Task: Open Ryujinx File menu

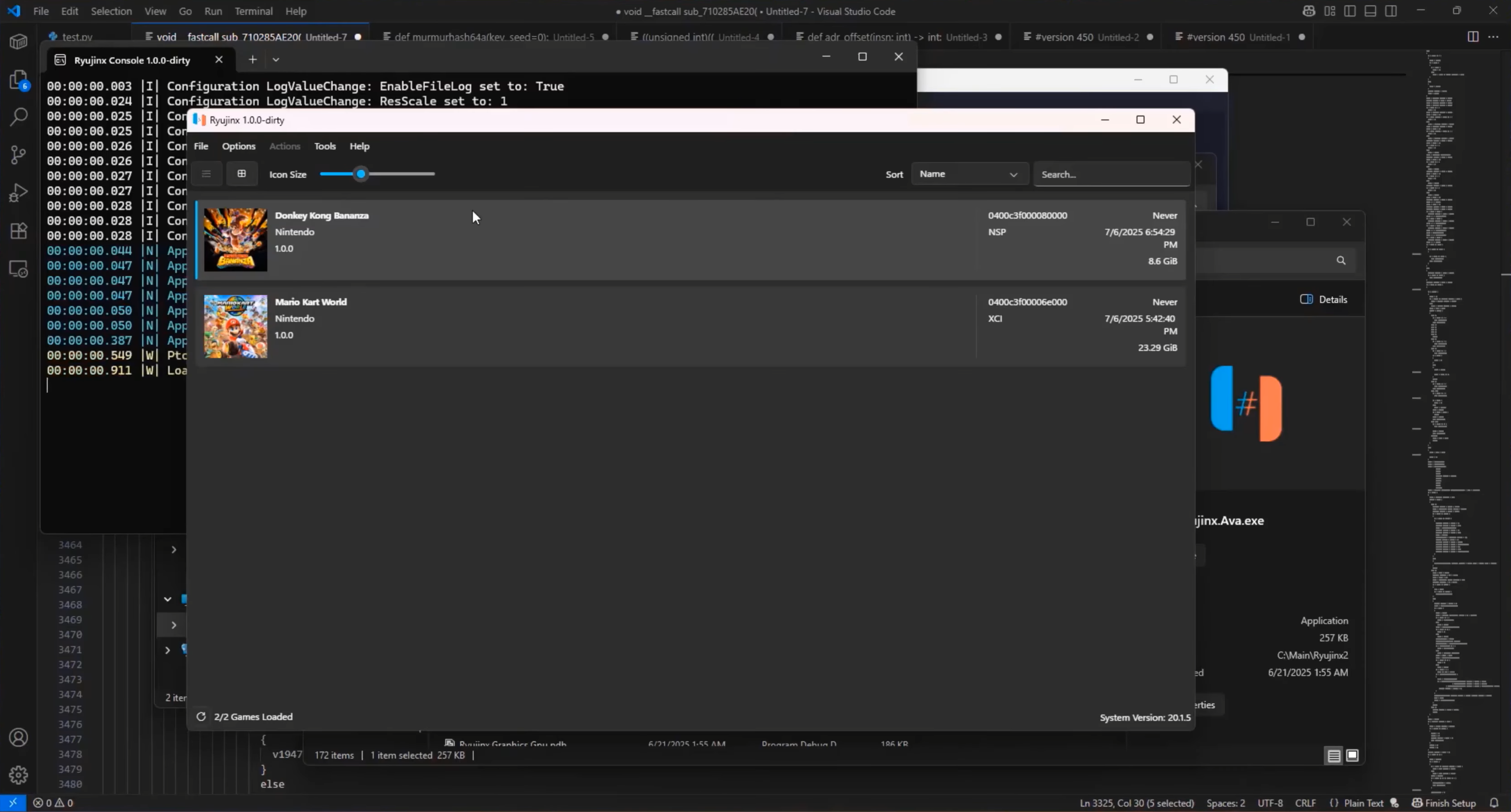Action: [x=201, y=146]
